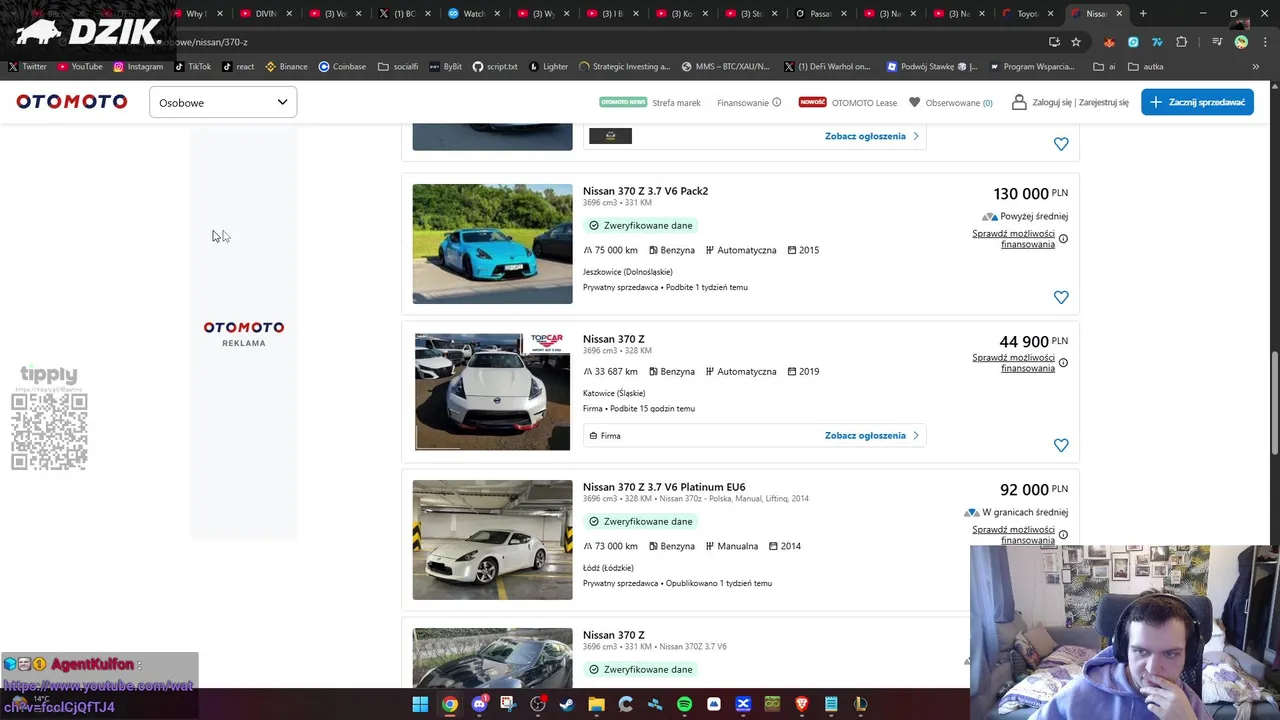Open the socialfi bookmarks folder
1280x720 pixels.
click(398, 66)
